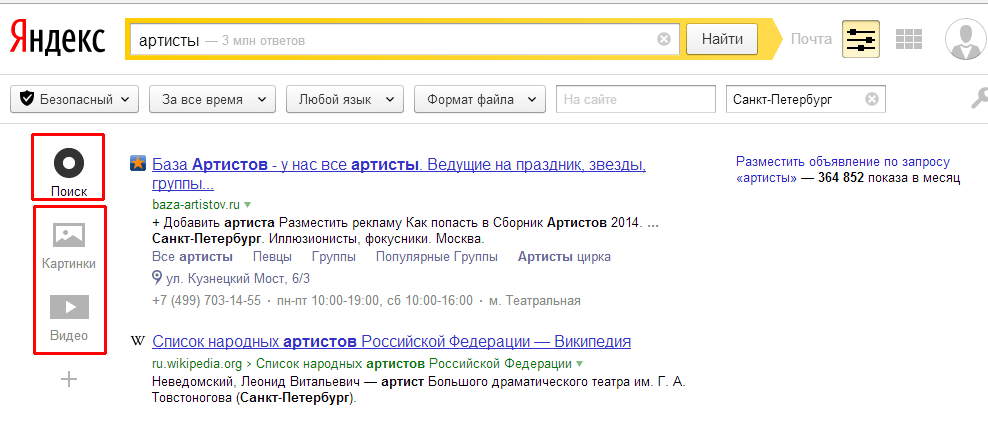Image resolution: width=988 pixels, height=426 pixels.
Task: Expand the Безопасный safe search dropdown
Action: click(x=75, y=99)
